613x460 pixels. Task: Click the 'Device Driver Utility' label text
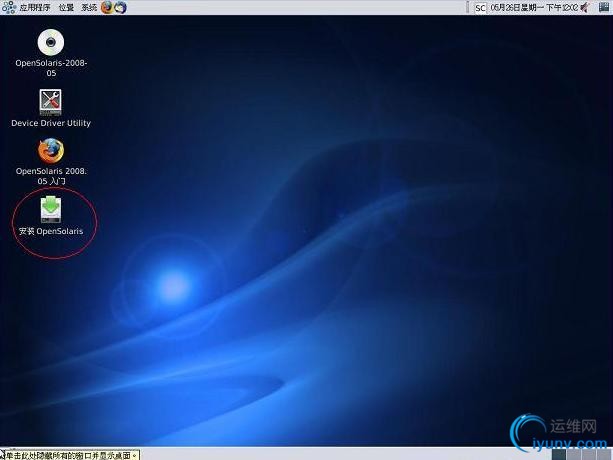51,123
